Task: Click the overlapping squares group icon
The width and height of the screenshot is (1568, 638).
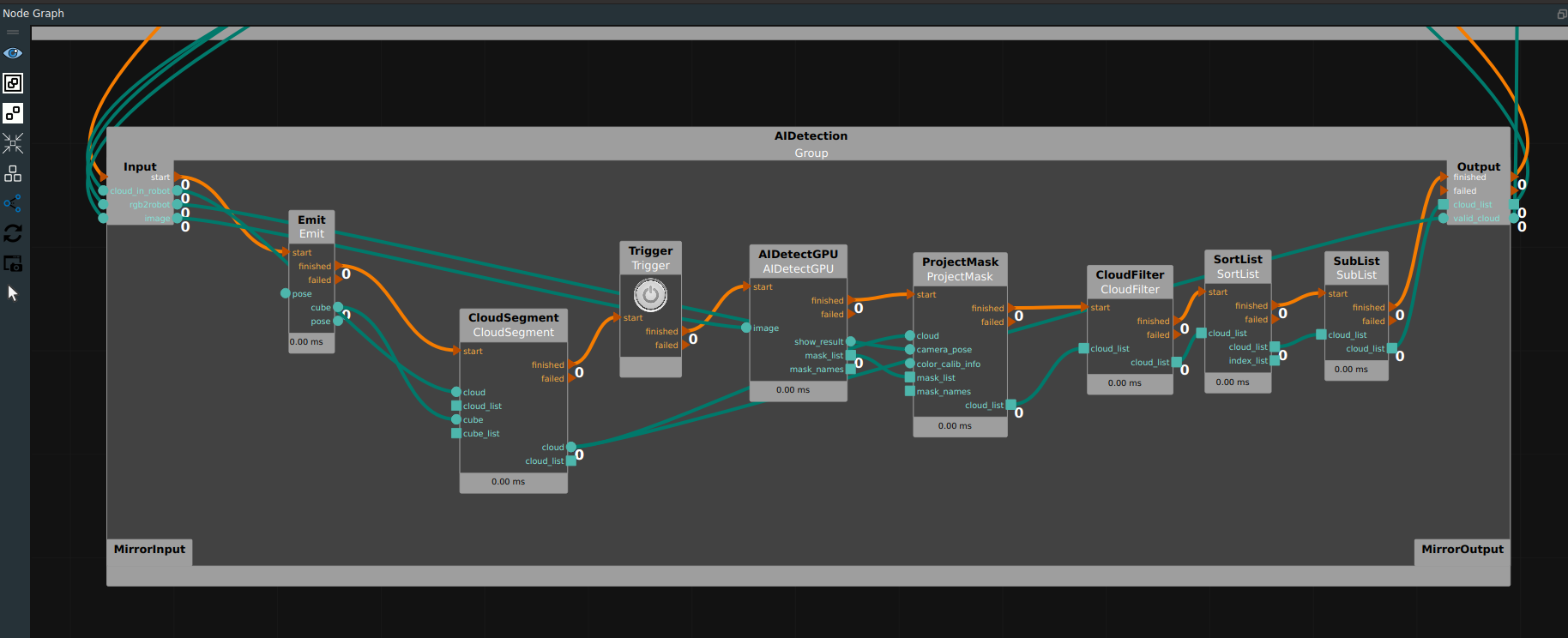Action: [x=13, y=83]
